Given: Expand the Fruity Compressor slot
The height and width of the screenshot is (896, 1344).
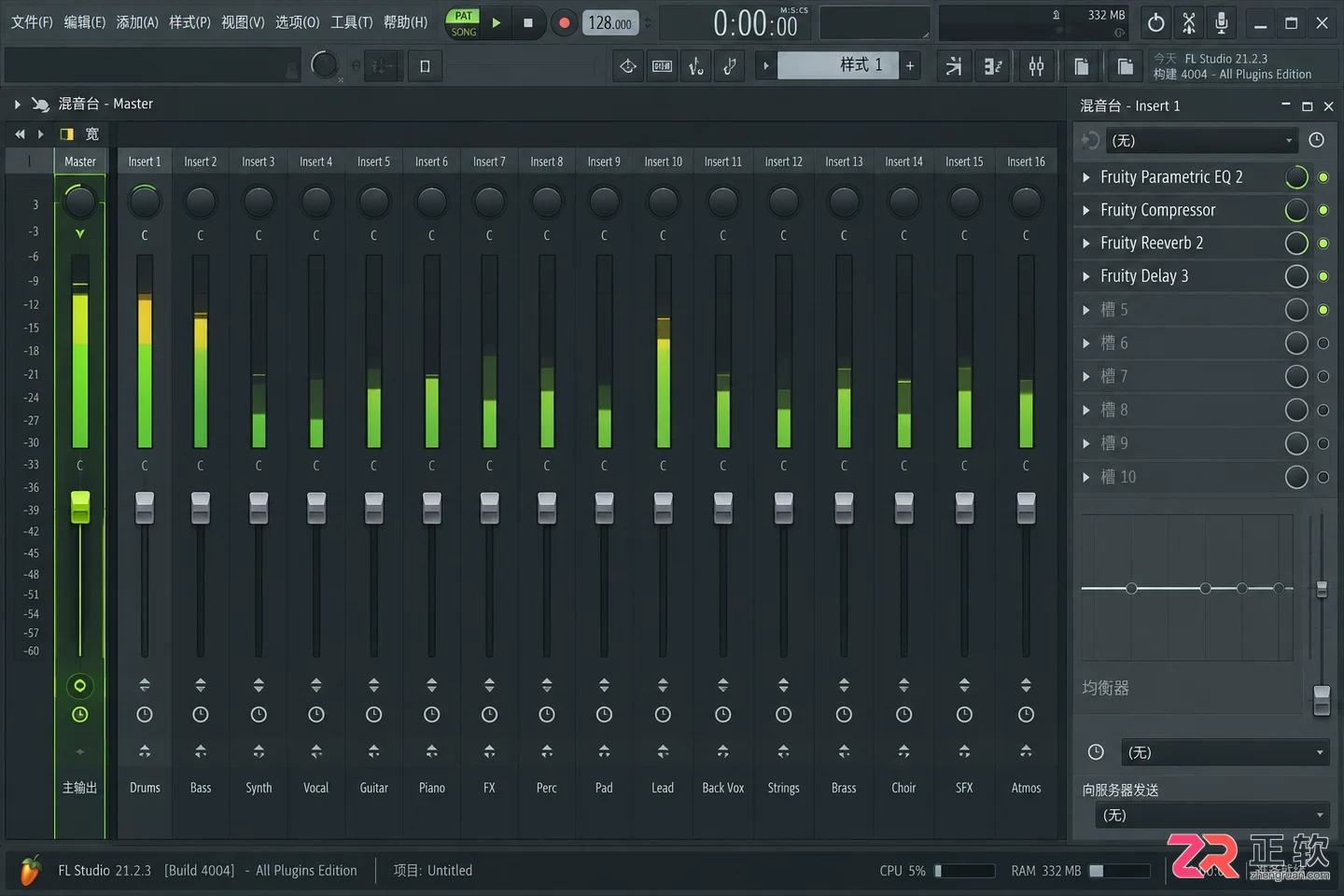Looking at the screenshot, I should coord(1085,211).
